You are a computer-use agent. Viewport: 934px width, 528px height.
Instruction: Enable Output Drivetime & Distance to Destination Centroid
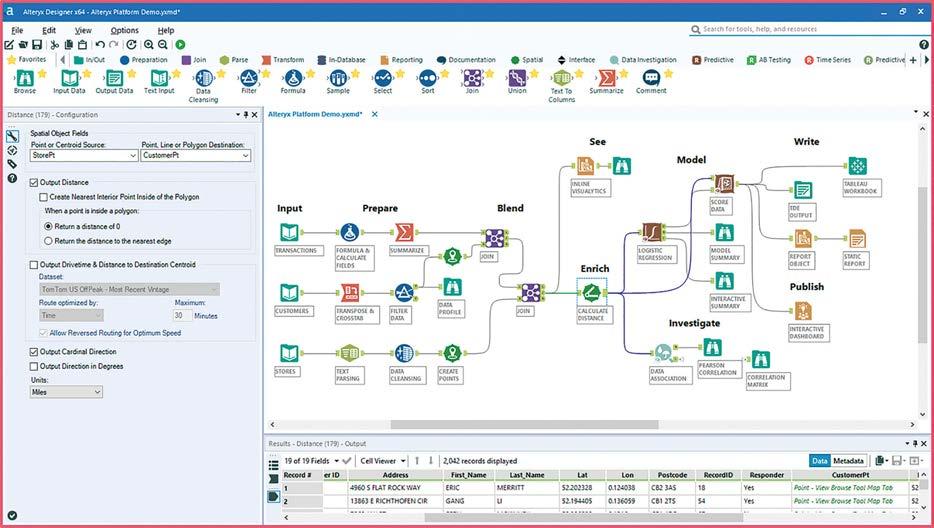tap(34, 265)
